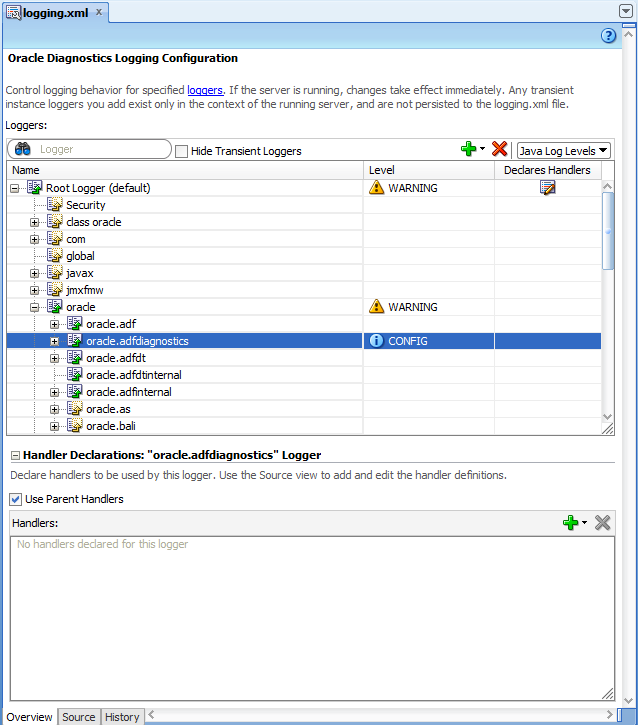Screen dimensions: 638x725
Task: Click the jmxfmw logger icon
Action: coord(55,289)
